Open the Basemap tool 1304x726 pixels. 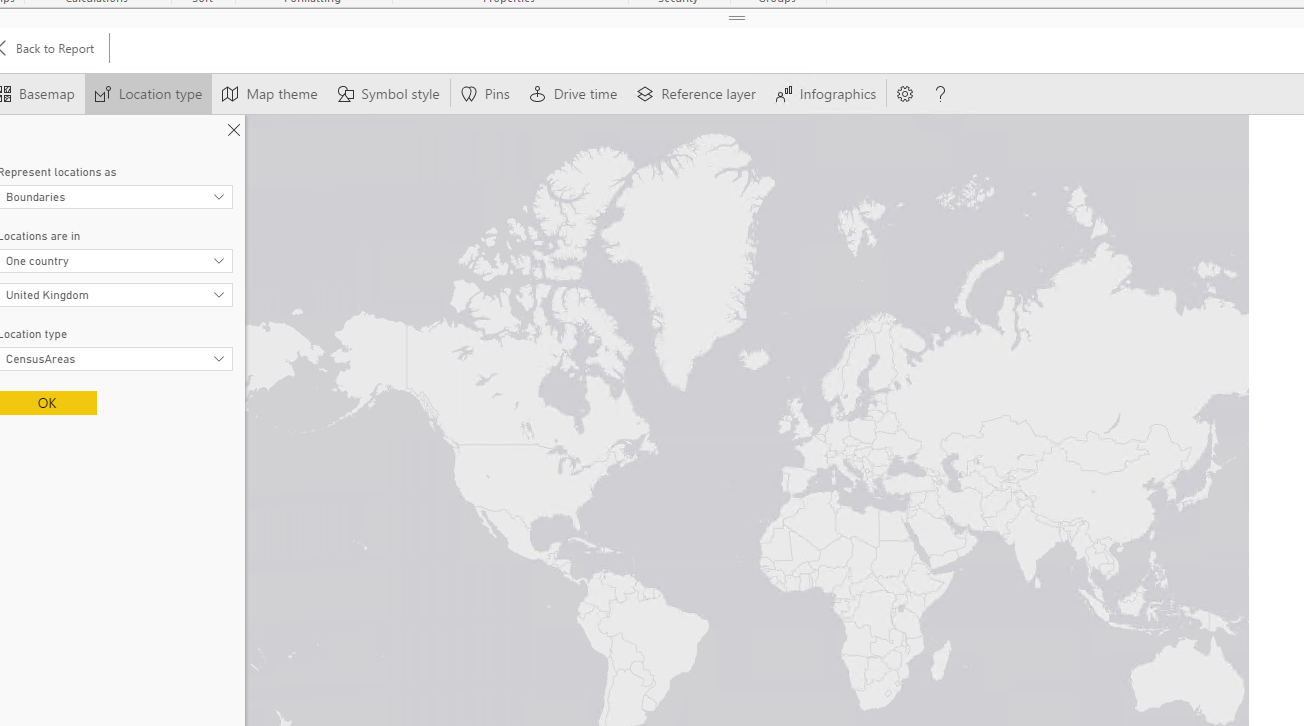[38, 94]
